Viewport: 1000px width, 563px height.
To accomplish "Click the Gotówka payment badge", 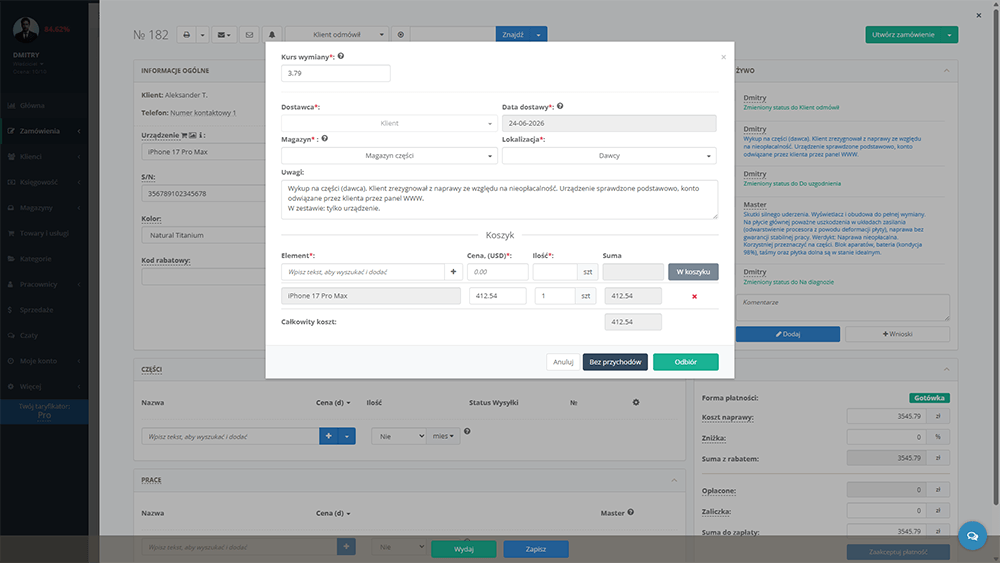I will coord(929,398).
